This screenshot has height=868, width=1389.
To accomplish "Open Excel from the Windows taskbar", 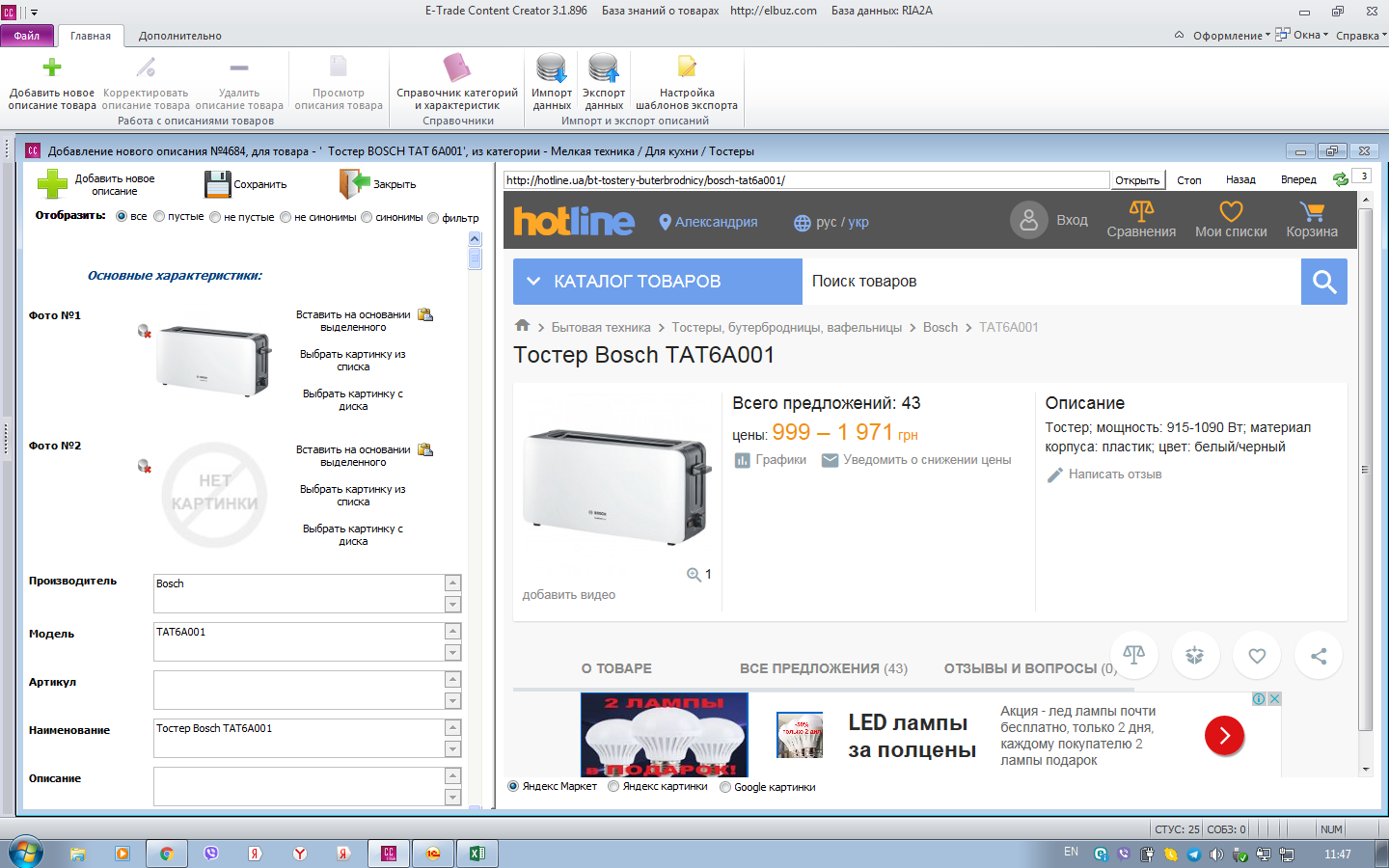I will click(477, 854).
